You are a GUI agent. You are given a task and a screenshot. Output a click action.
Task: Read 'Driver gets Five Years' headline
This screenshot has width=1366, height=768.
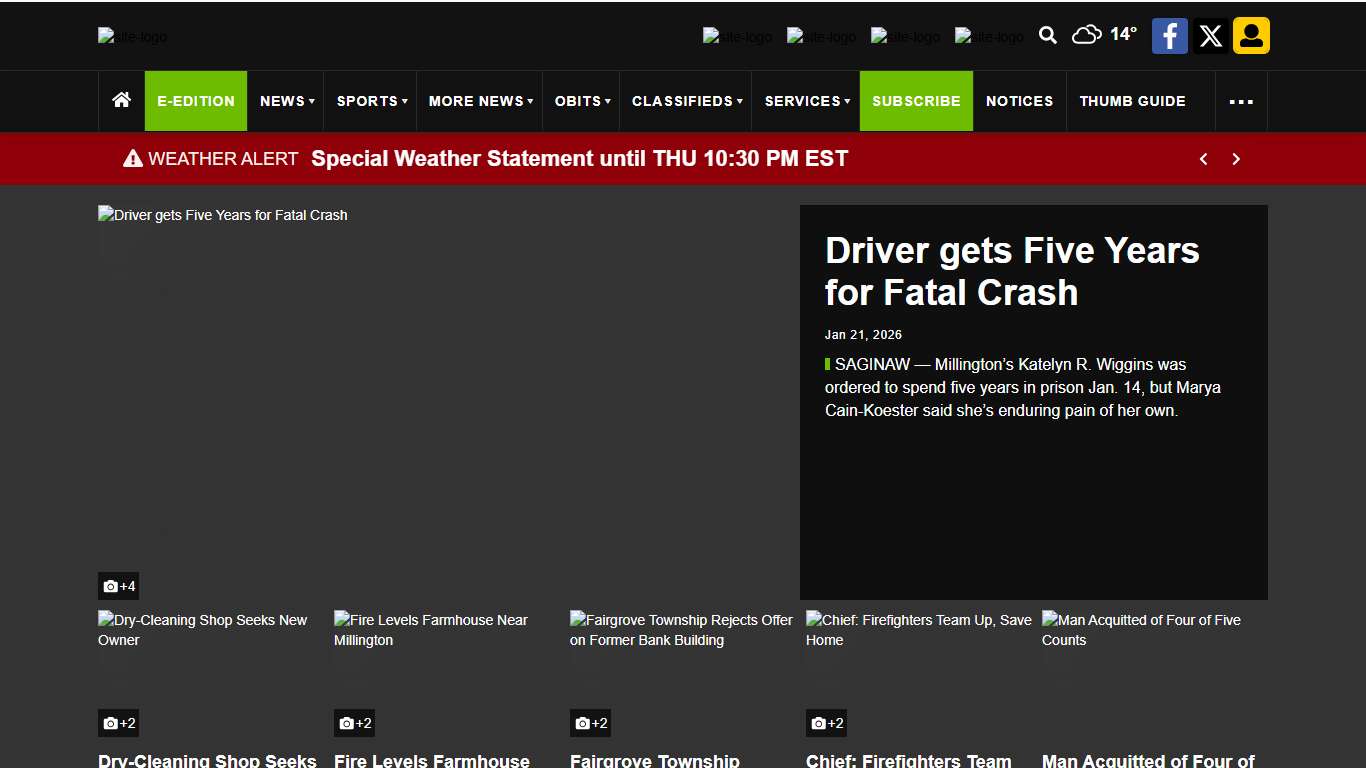click(1011, 271)
